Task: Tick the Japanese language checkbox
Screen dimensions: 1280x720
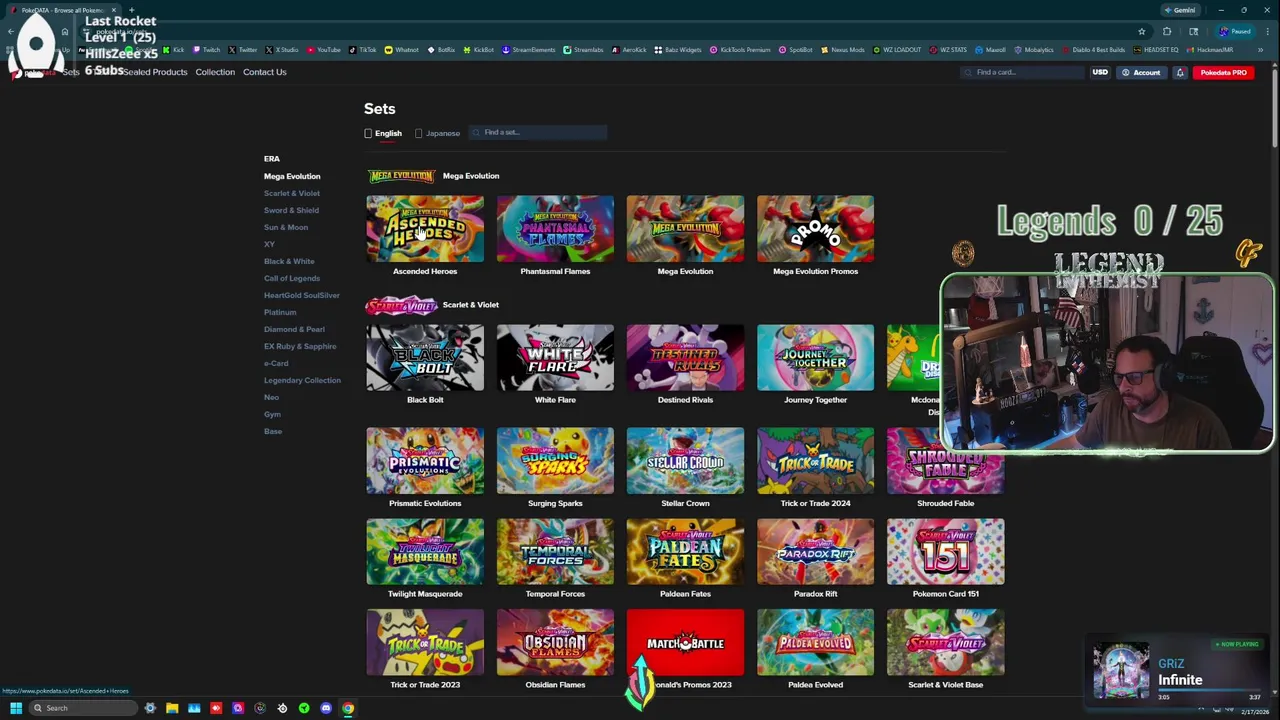Action: coord(419,133)
